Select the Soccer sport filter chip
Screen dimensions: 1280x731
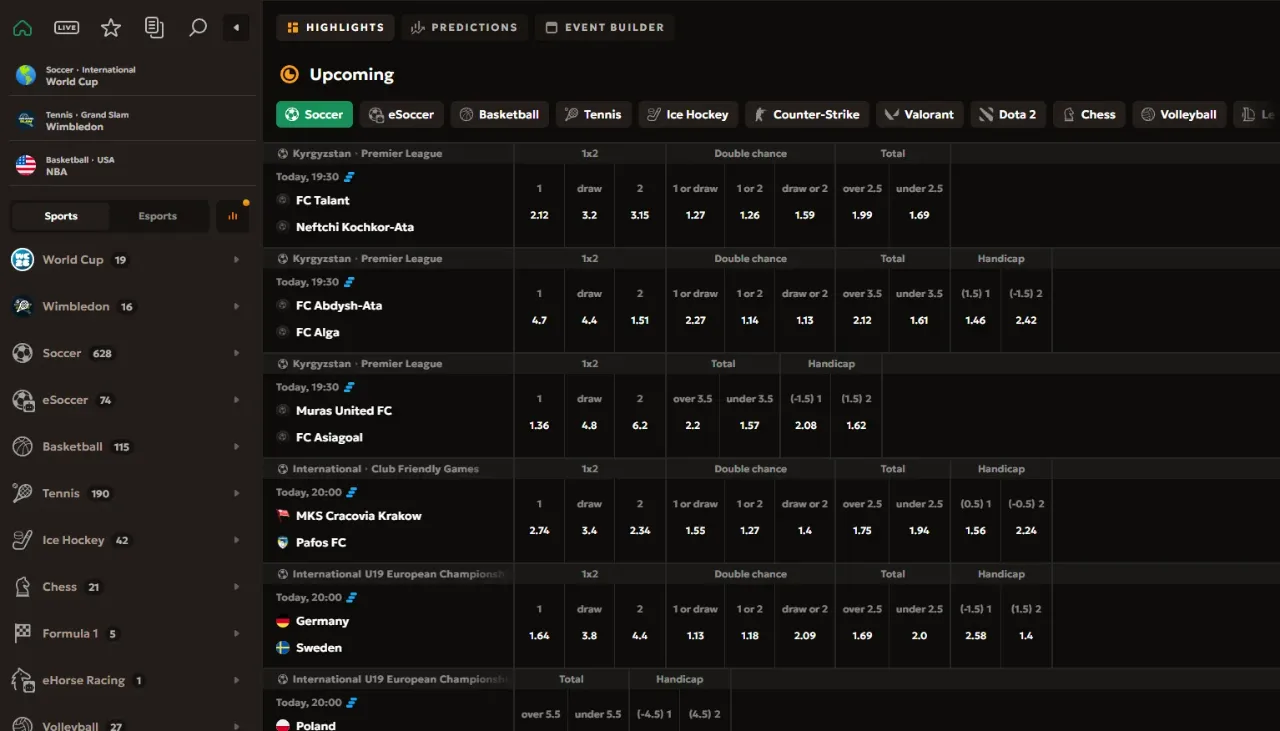pyautogui.click(x=314, y=114)
